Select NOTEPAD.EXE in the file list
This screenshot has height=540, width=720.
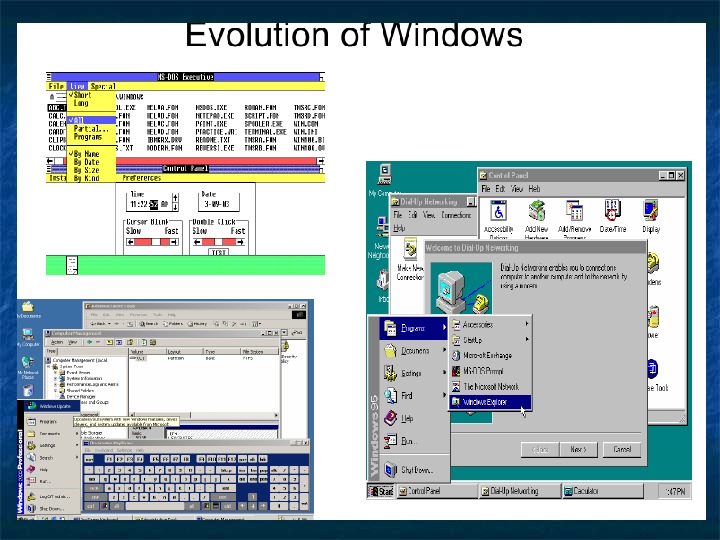pos(214,116)
